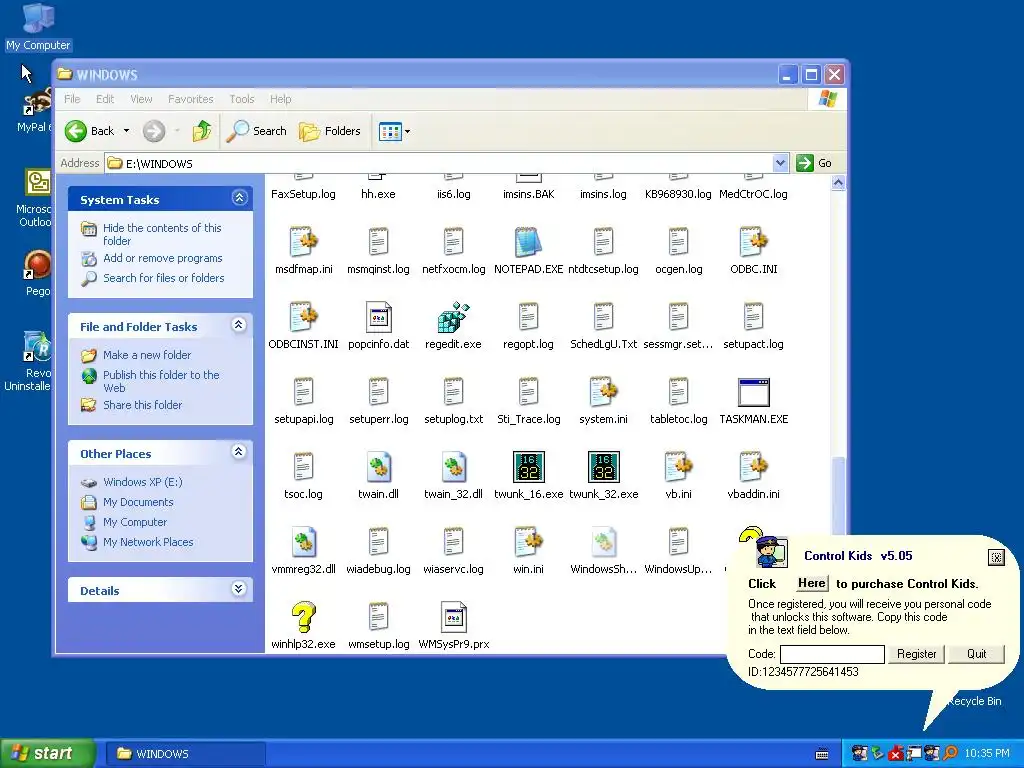Click the Register button in Control Kids

[916, 654]
